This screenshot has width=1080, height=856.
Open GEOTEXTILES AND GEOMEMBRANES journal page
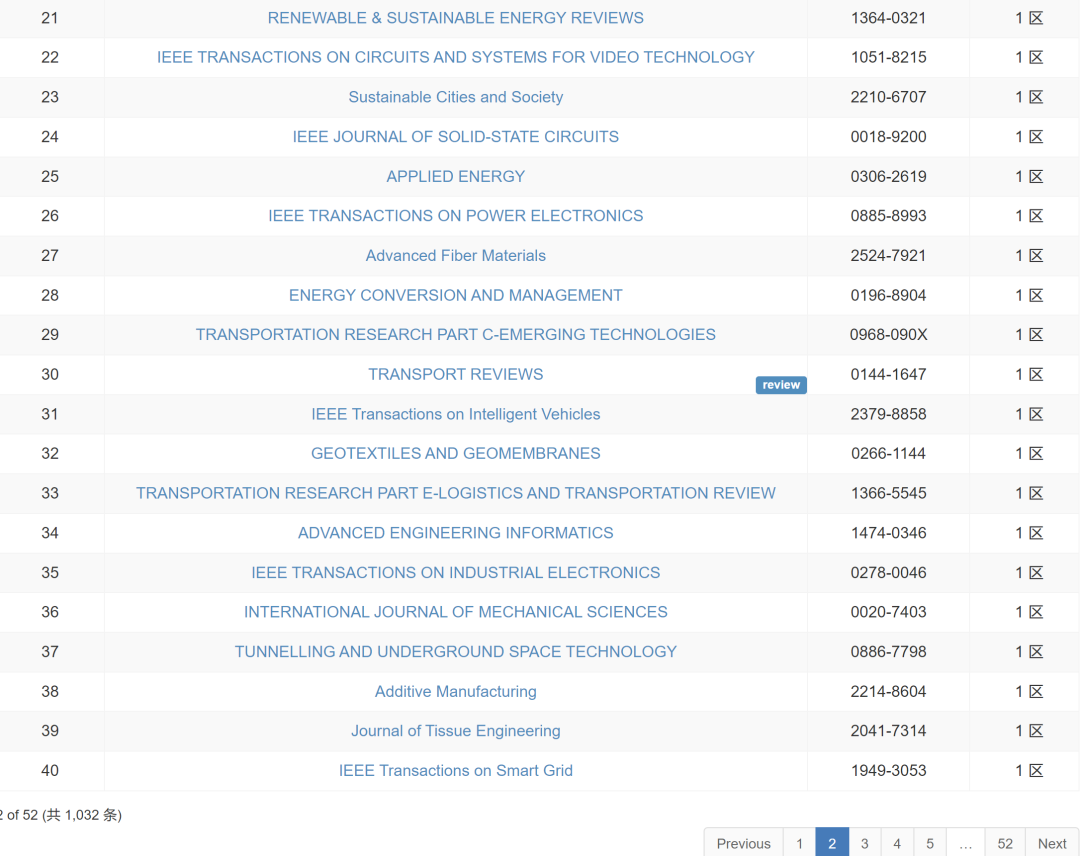tap(455, 453)
